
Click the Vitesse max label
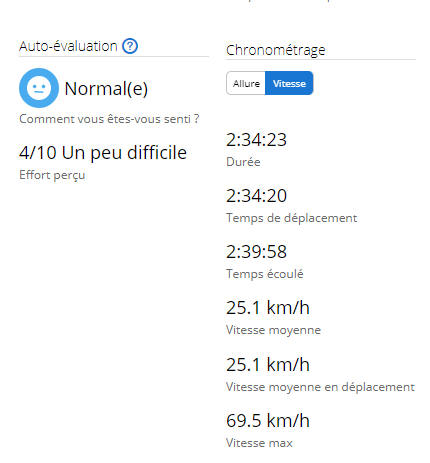pos(259,443)
